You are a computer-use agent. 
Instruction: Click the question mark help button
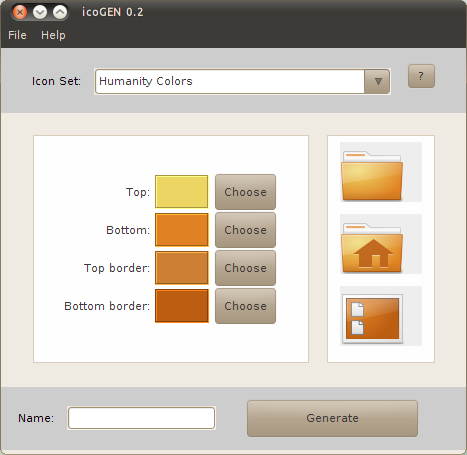click(421, 76)
